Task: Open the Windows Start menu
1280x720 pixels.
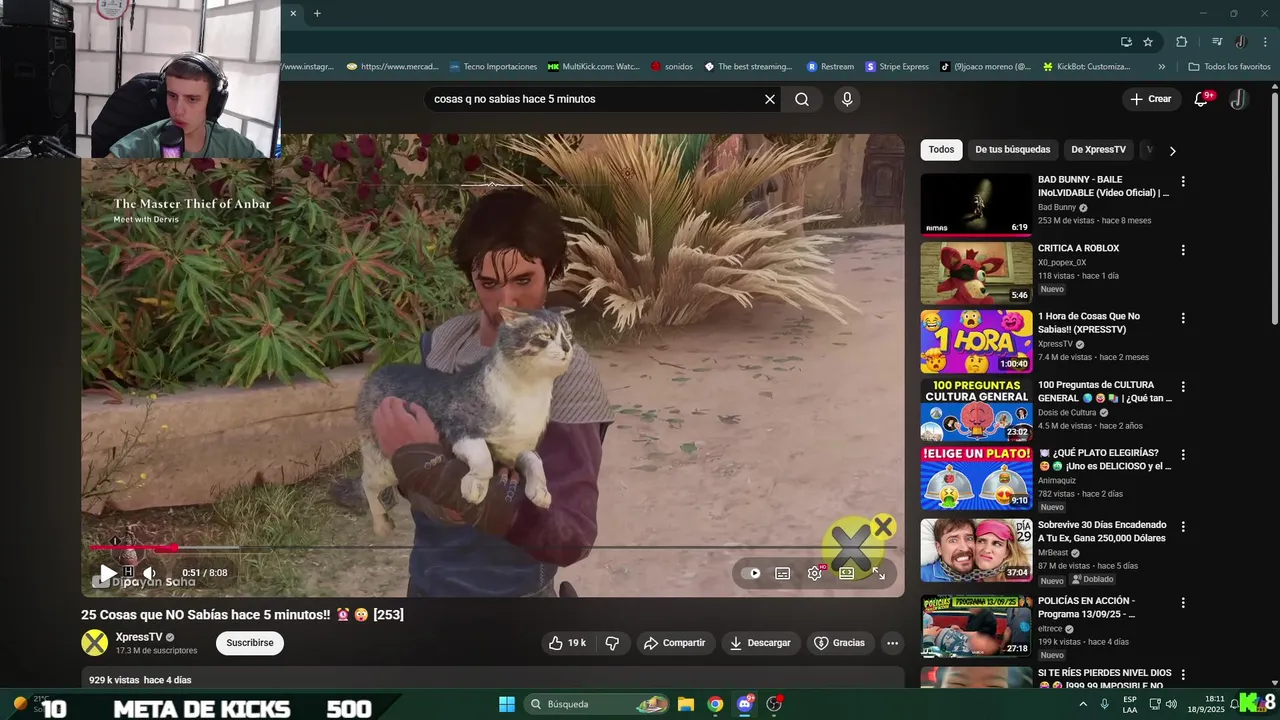Action: (507, 704)
